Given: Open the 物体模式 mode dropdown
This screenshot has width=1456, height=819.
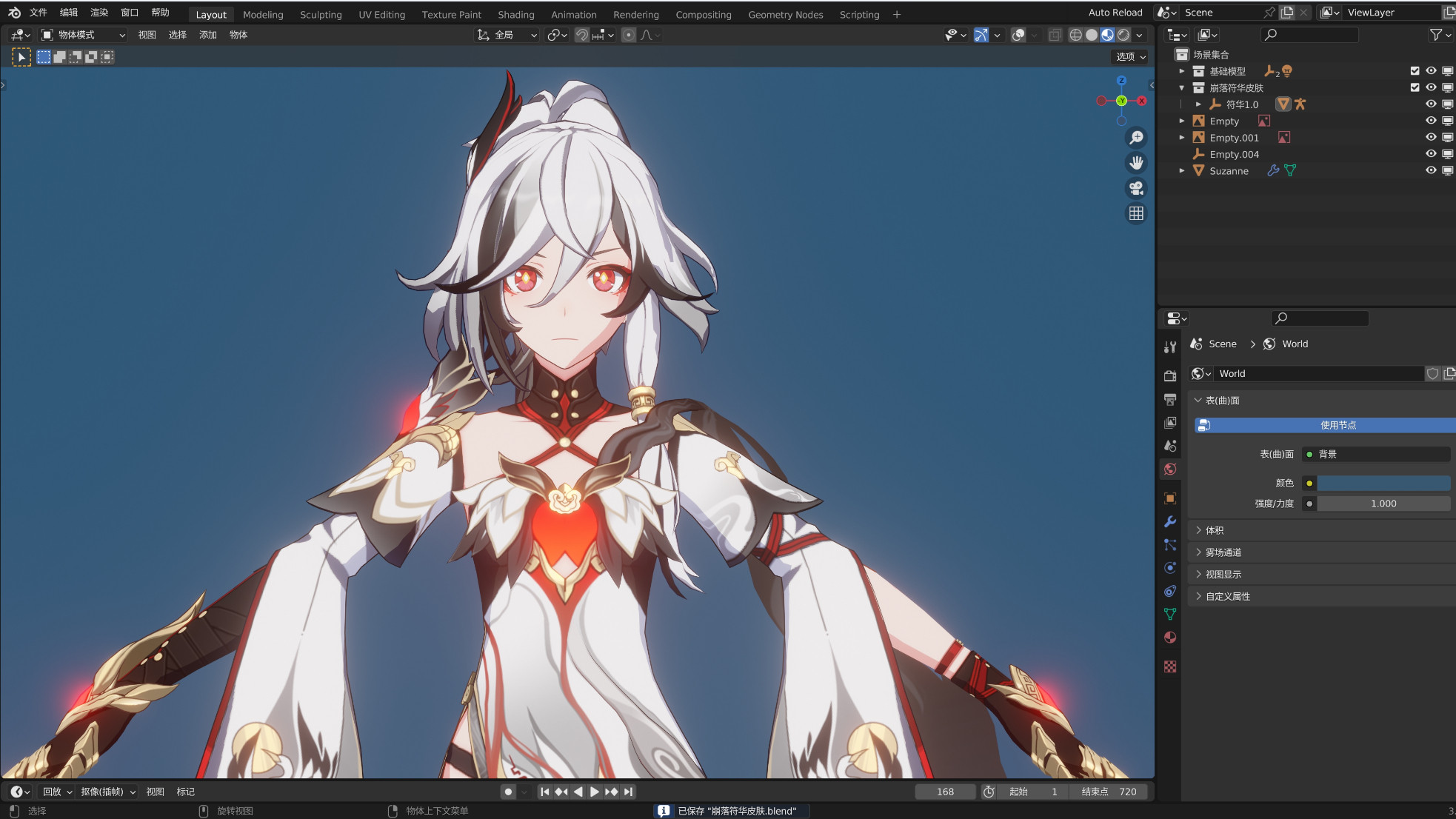Looking at the screenshot, I should [83, 35].
